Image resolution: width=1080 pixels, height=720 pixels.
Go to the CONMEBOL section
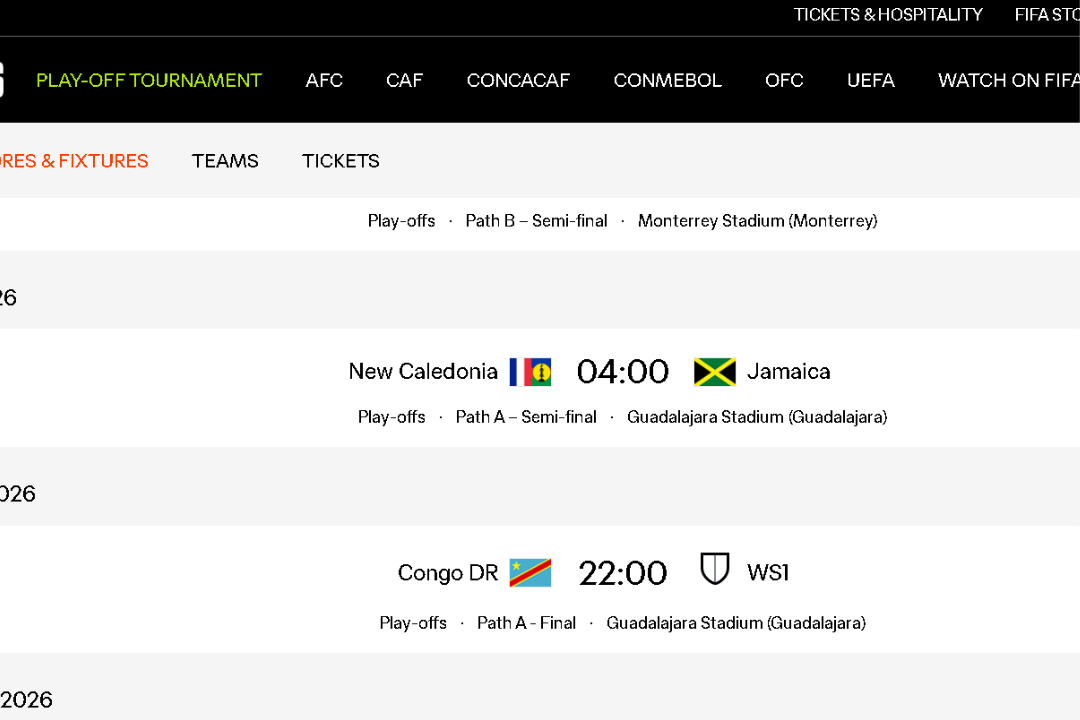[667, 81]
